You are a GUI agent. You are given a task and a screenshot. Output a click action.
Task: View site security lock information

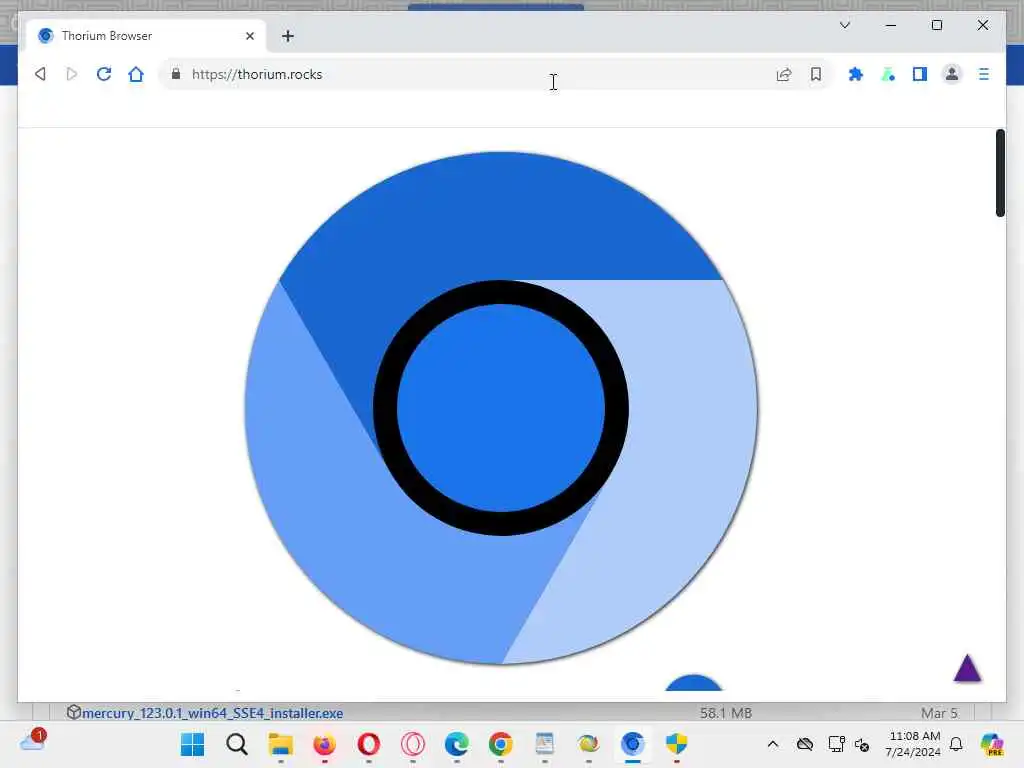tap(176, 74)
